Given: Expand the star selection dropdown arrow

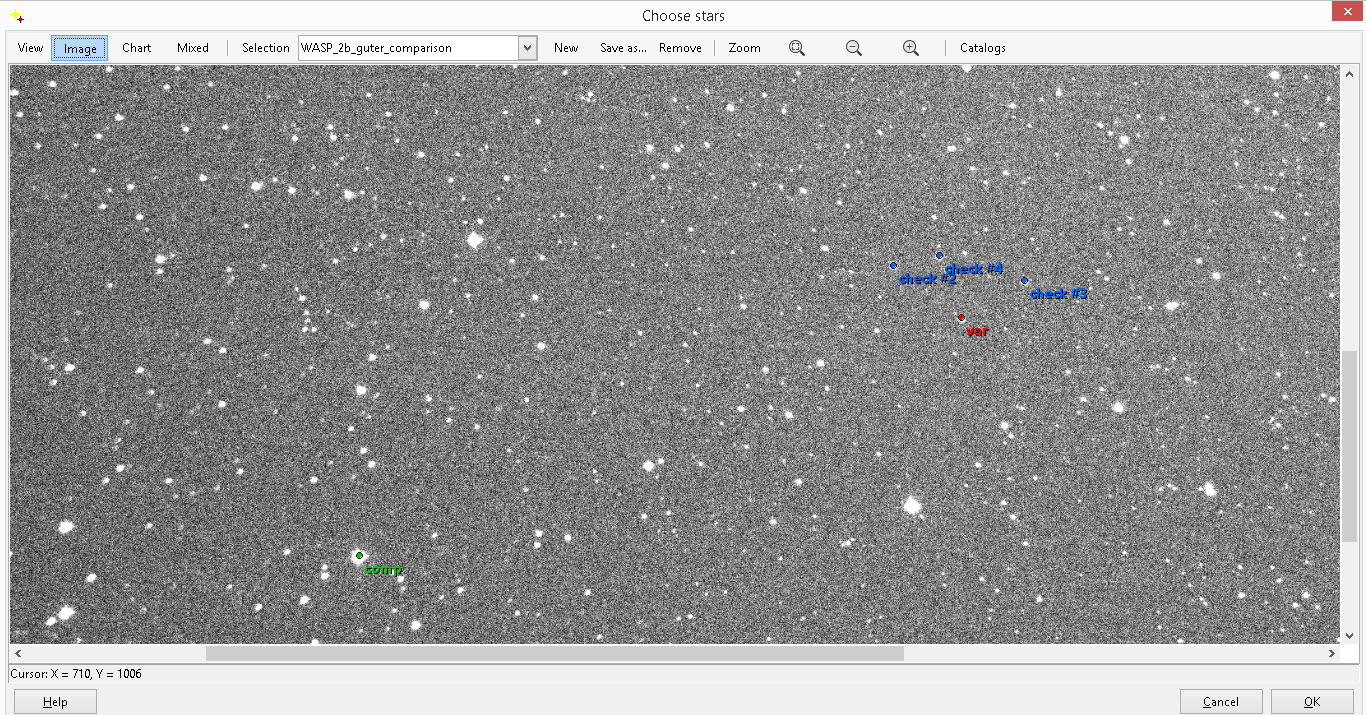Looking at the screenshot, I should (x=527, y=48).
